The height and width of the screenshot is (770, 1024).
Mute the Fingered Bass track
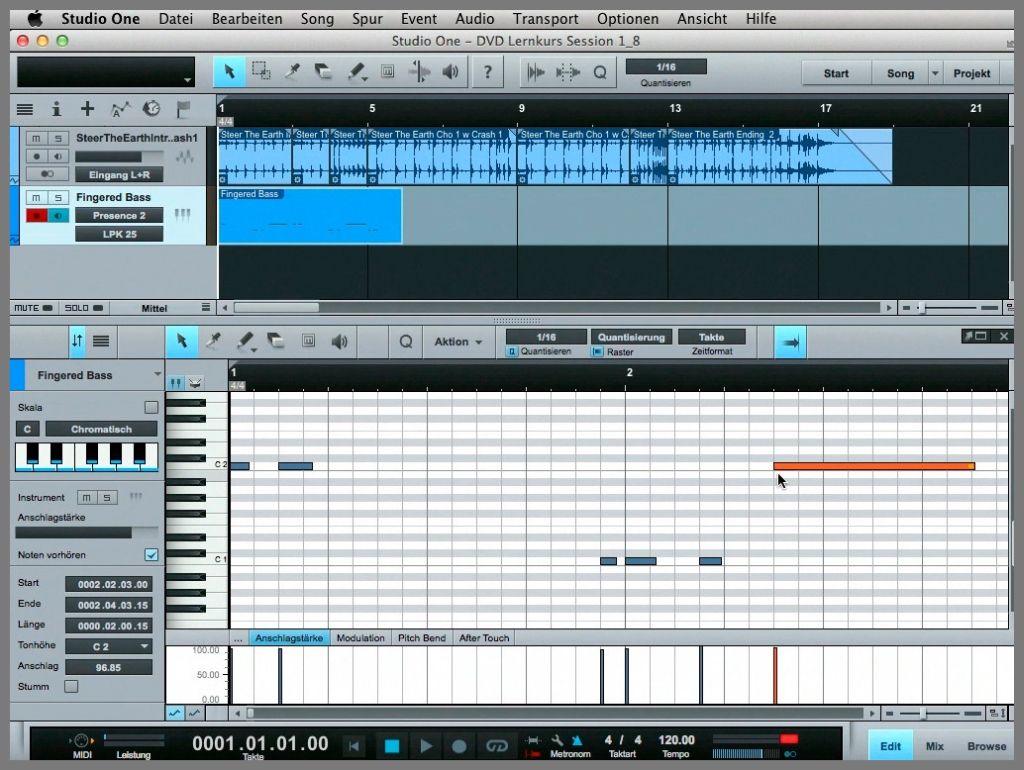point(36,198)
